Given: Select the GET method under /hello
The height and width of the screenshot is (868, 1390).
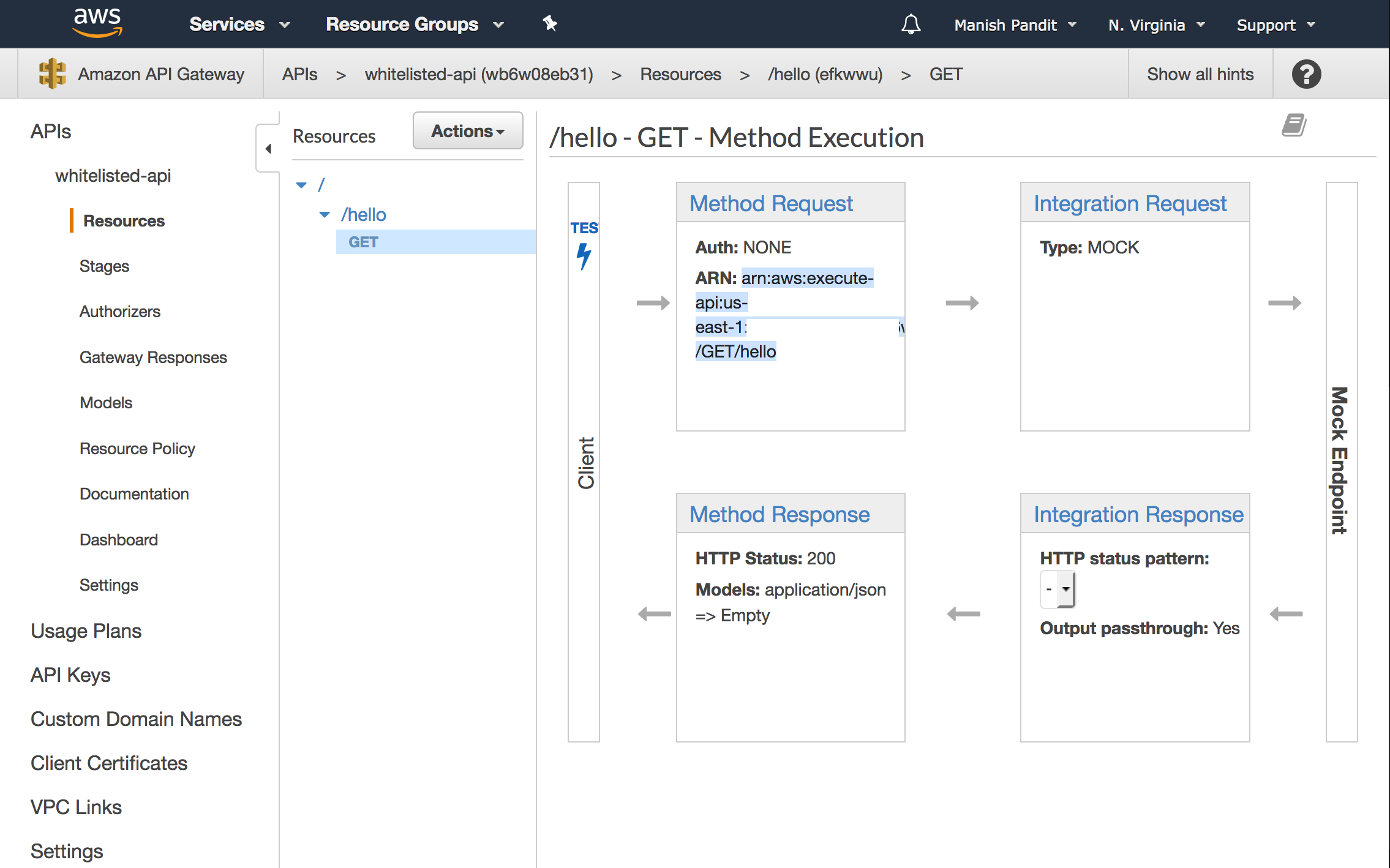Looking at the screenshot, I should 363,242.
